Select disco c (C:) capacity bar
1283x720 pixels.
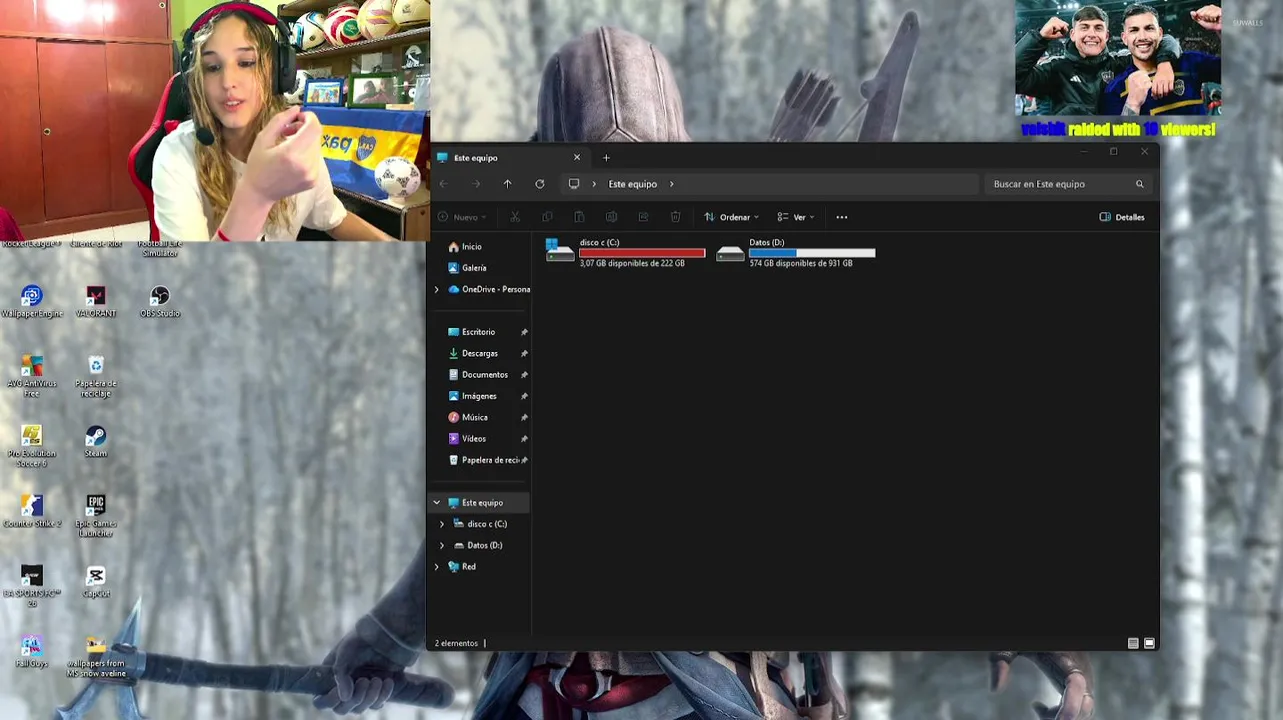(642, 253)
